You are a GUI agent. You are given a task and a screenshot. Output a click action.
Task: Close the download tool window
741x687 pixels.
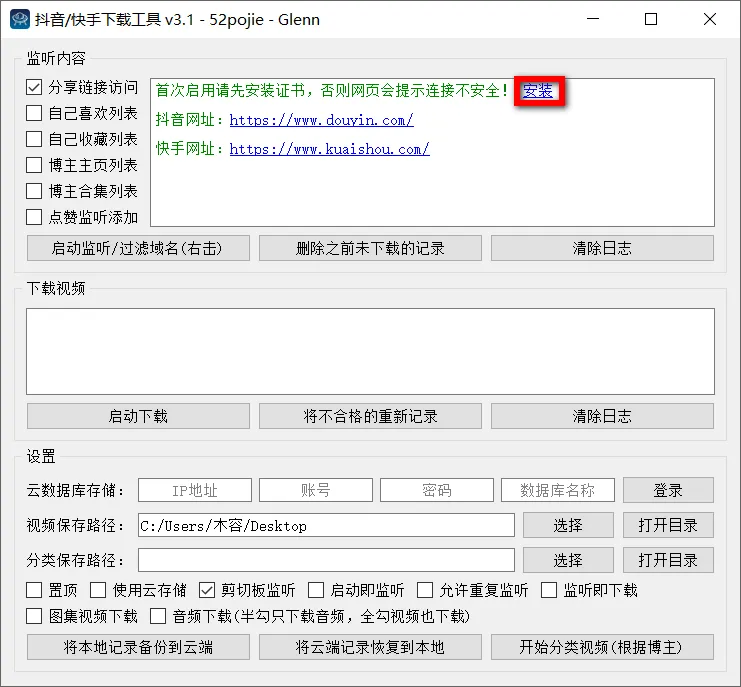pyautogui.click(x=710, y=19)
